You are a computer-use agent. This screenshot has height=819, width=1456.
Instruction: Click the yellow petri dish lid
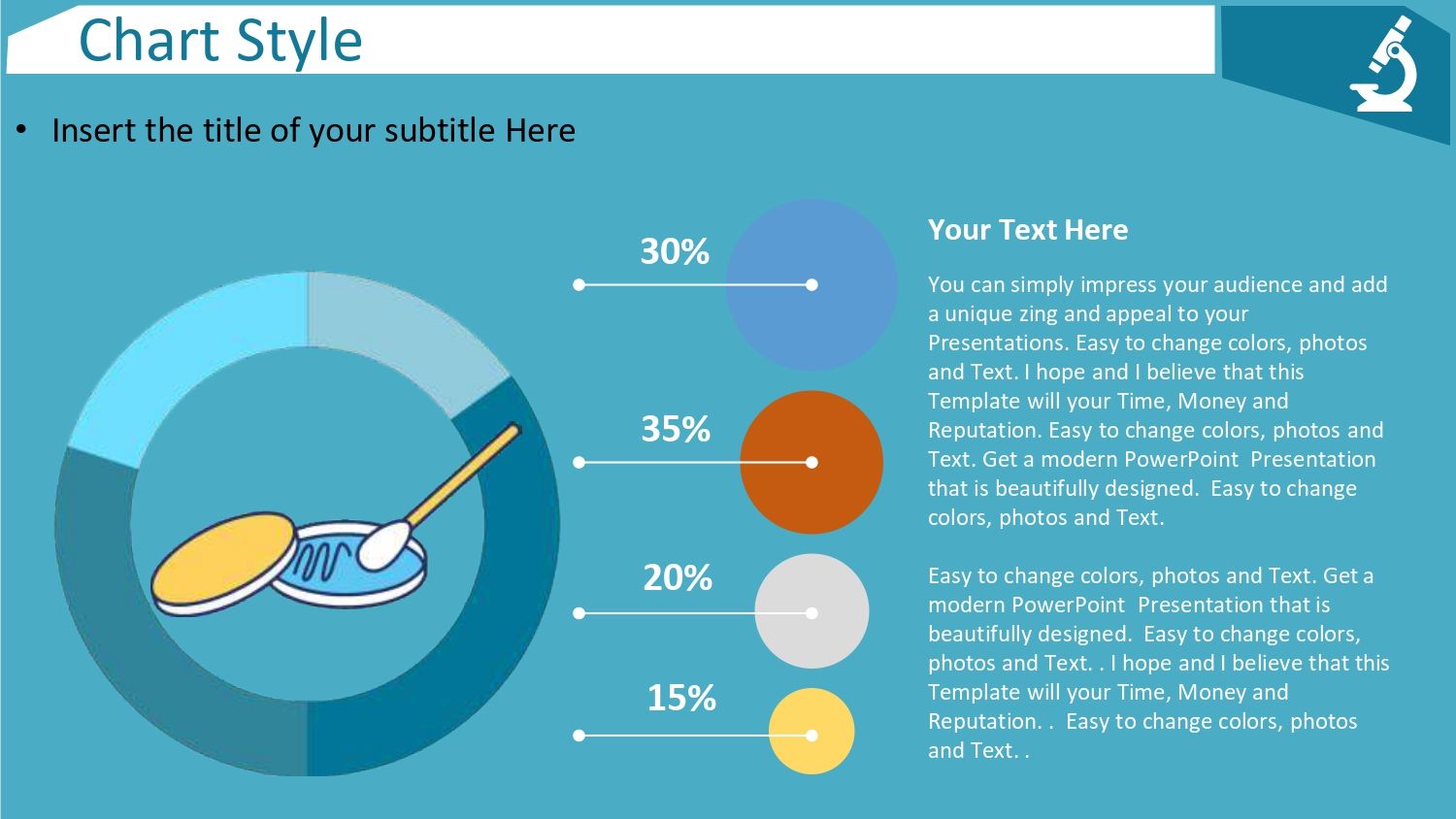(225, 563)
